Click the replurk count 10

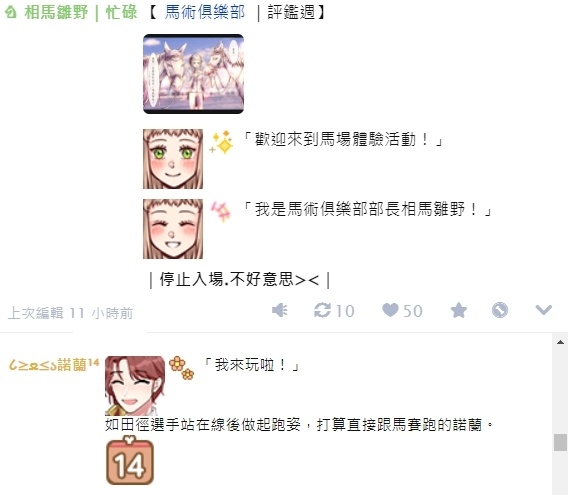(345, 311)
